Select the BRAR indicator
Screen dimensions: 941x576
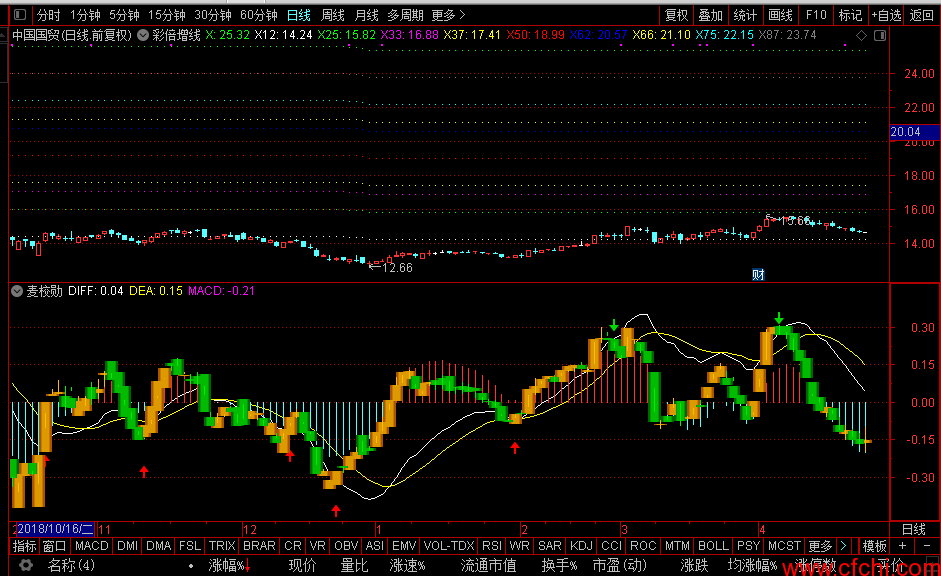click(x=259, y=546)
